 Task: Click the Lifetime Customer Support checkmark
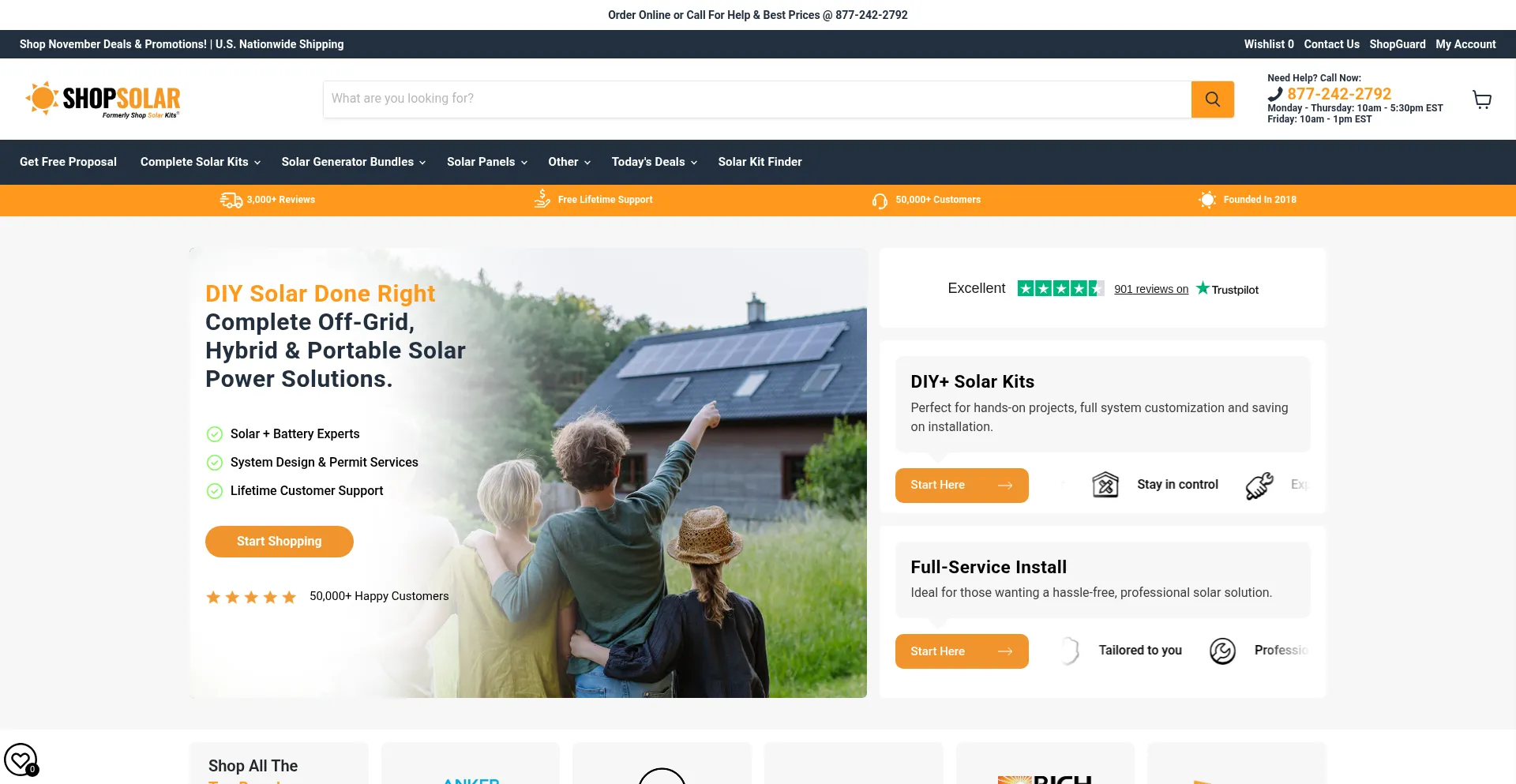pyautogui.click(x=214, y=491)
